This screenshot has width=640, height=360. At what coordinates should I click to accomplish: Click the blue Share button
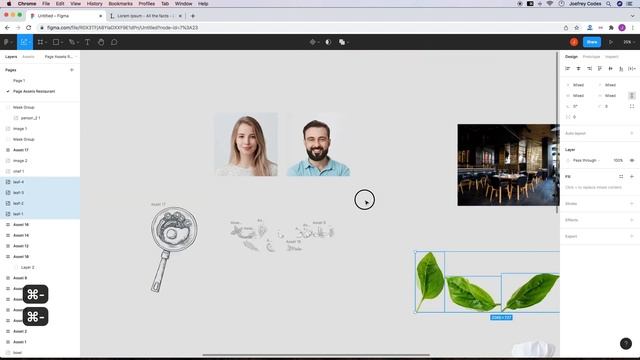pyautogui.click(x=592, y=42)
